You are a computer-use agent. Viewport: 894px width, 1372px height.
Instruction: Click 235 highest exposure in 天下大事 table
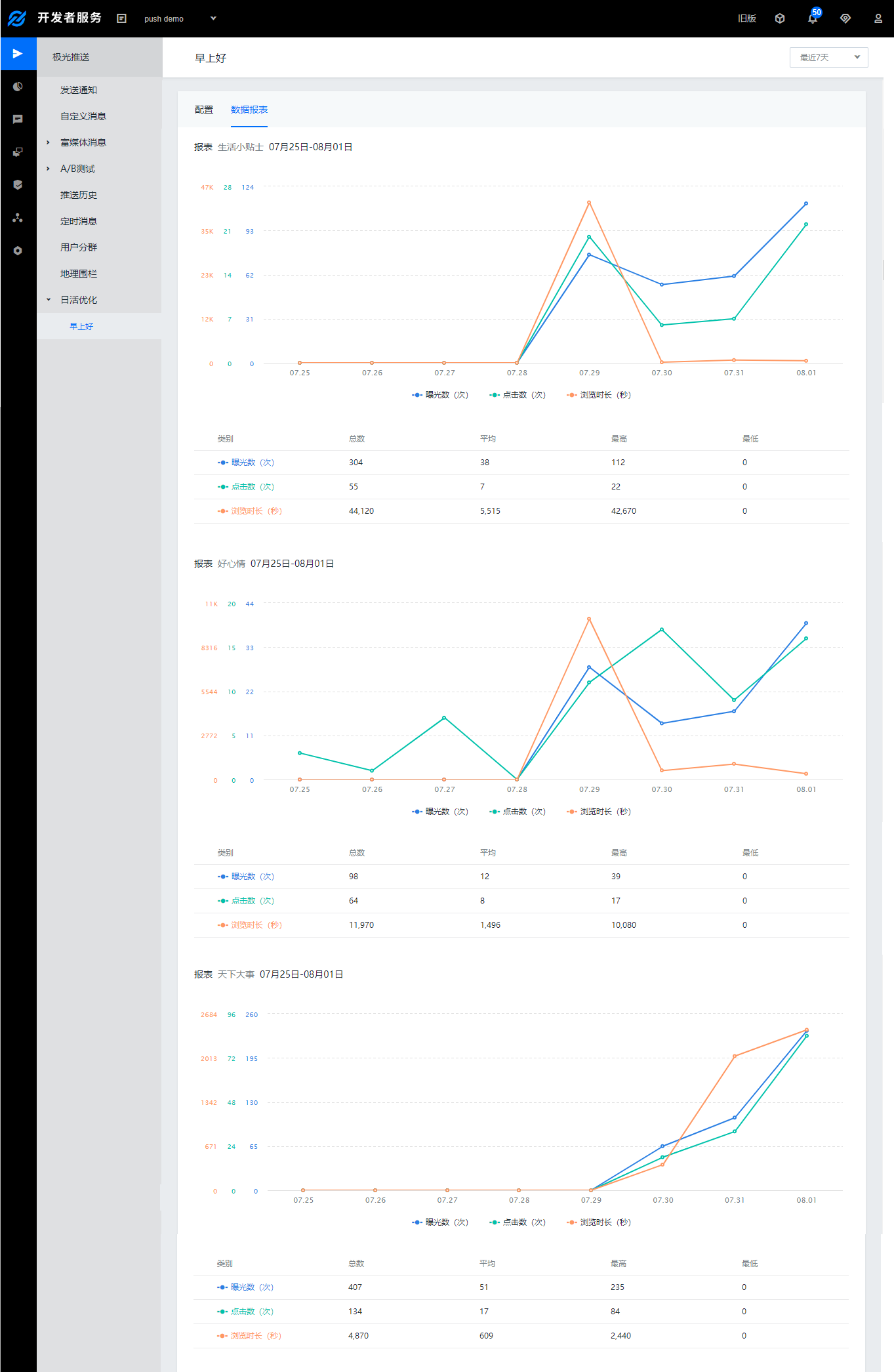click(617, 1287)
